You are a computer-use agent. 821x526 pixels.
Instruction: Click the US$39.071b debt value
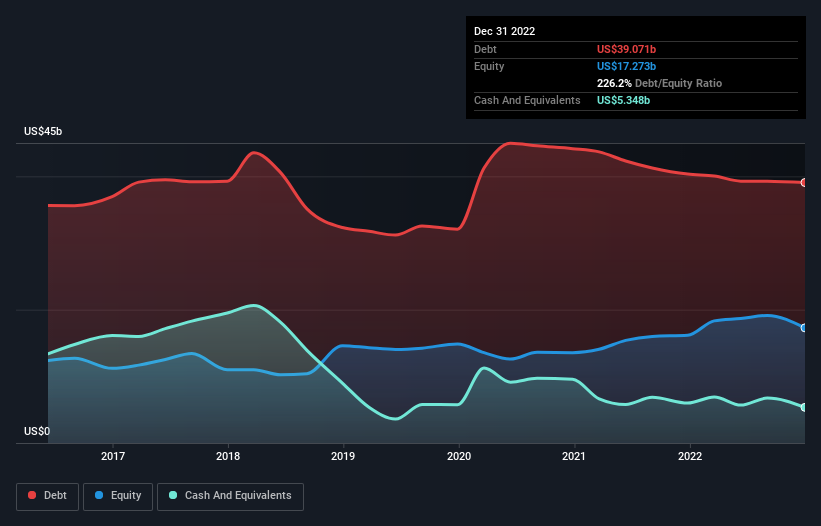pos(626,49)
